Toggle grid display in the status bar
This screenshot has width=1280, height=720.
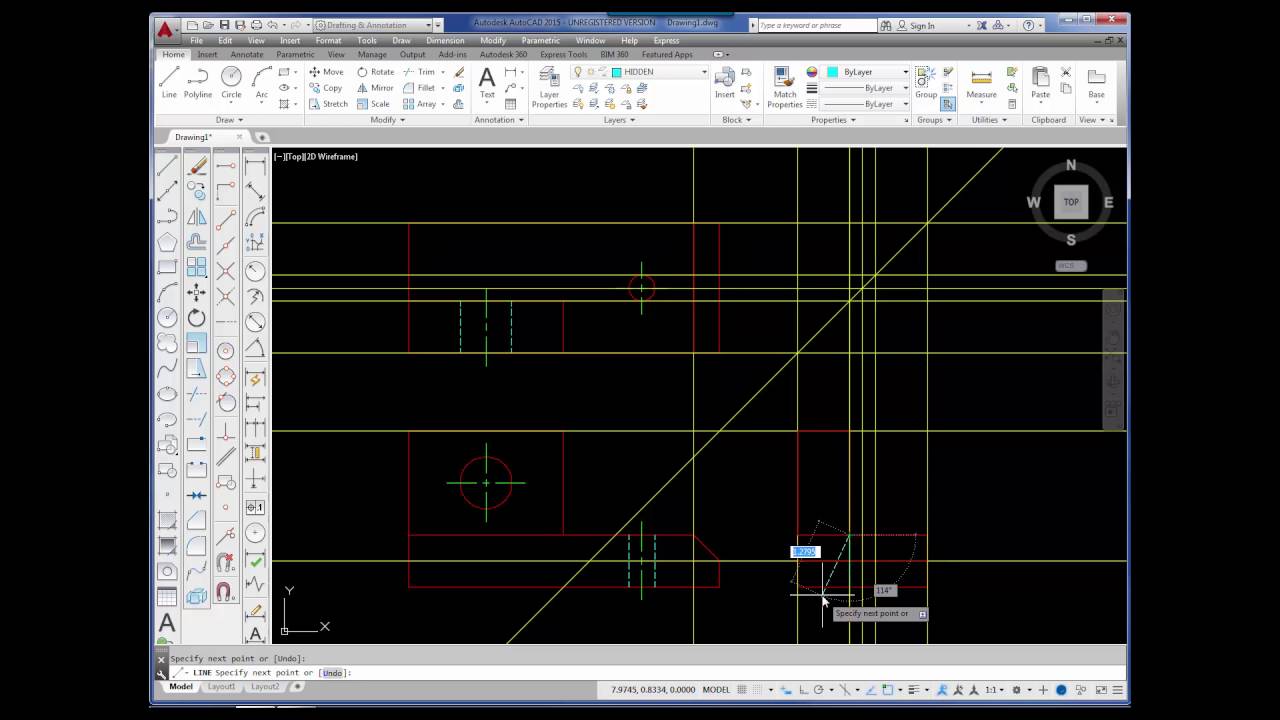[742, 690]
